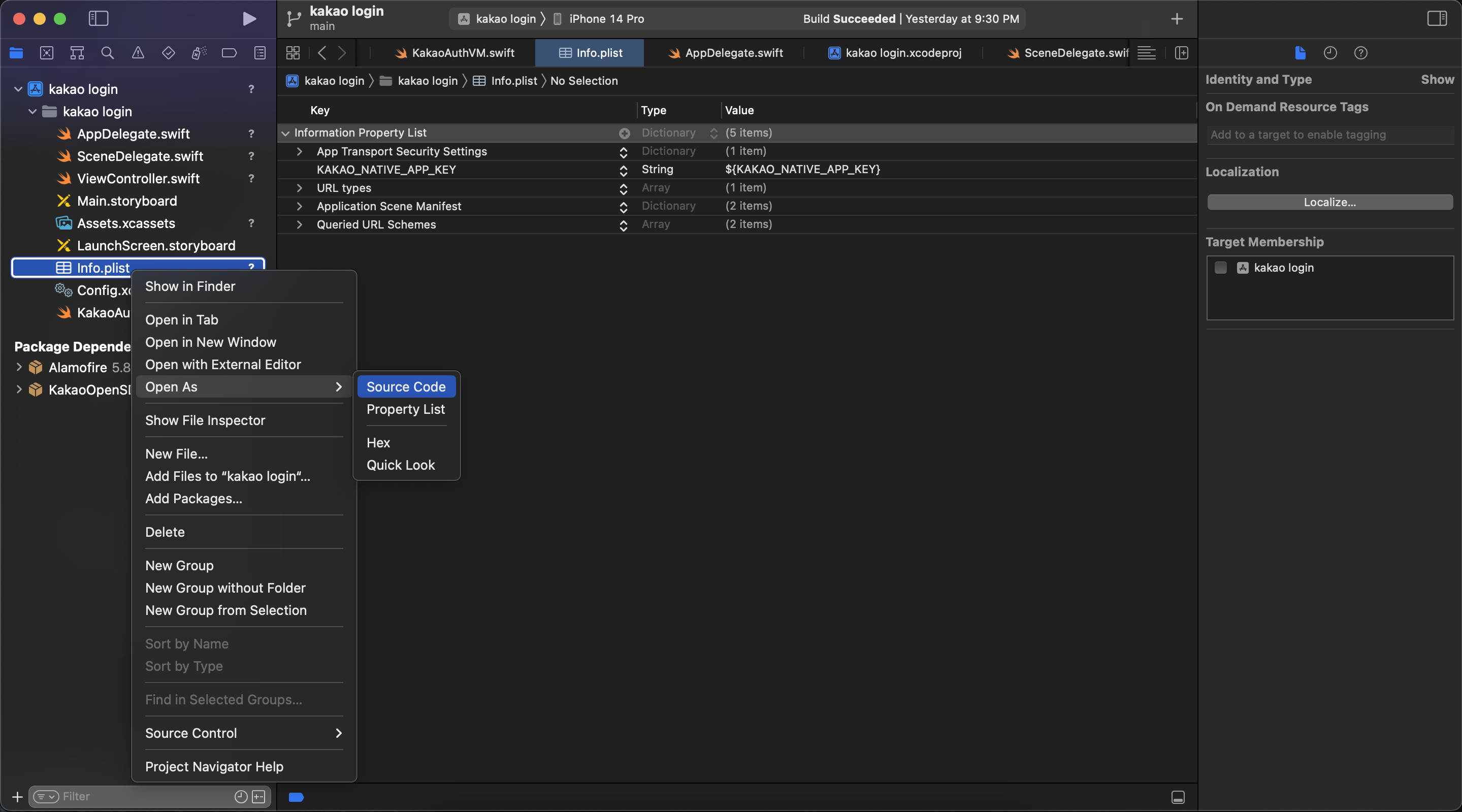Image resolution: width=1462 pixels, height=812 pixels.
Task: Open the Source Control navigator icon
Action: pyautogui.click(x=47, y=53)
